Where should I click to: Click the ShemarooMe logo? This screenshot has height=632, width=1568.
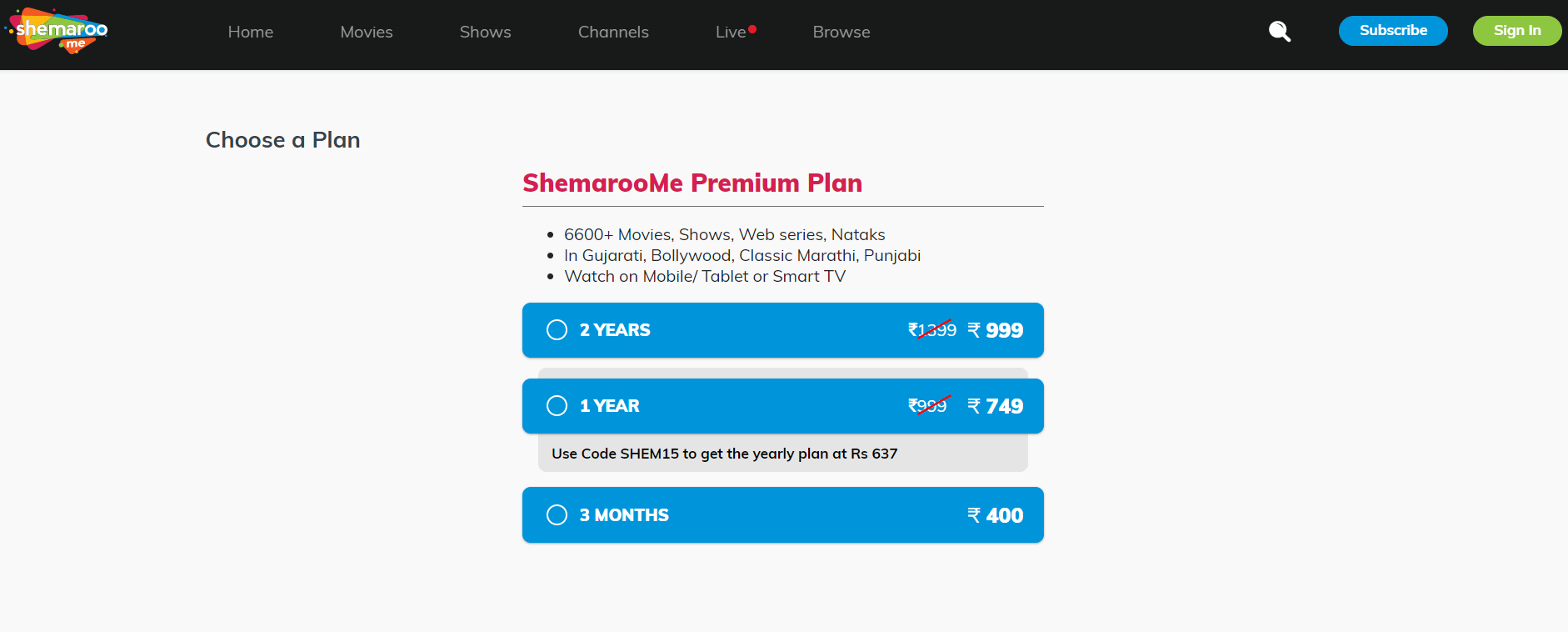(x=55, y=32)
